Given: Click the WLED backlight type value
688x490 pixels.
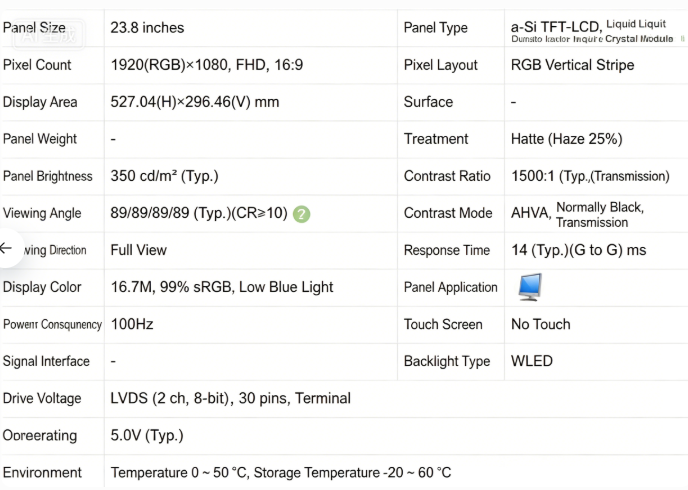Looking at the screenshot, I should 531,361.
